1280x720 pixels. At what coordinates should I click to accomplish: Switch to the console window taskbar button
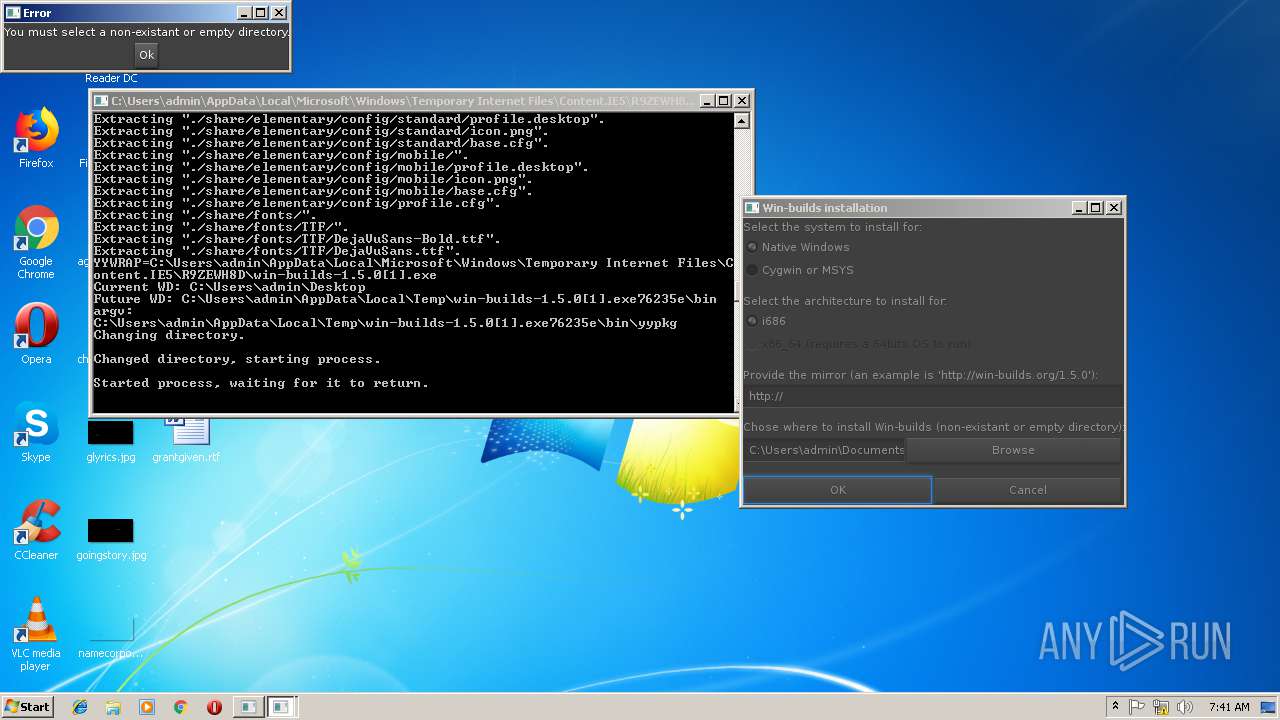(247, 707)
